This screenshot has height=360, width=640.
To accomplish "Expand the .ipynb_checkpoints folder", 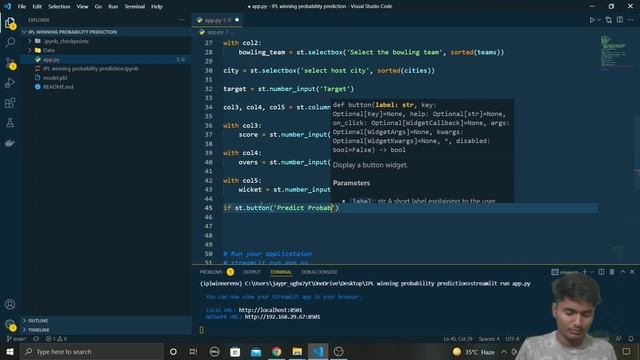I will click(106, 41).
